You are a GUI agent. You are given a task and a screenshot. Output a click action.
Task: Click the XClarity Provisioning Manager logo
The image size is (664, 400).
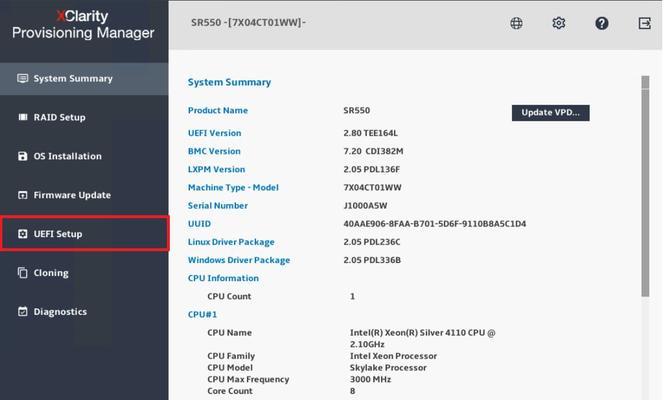coord(83,25)
